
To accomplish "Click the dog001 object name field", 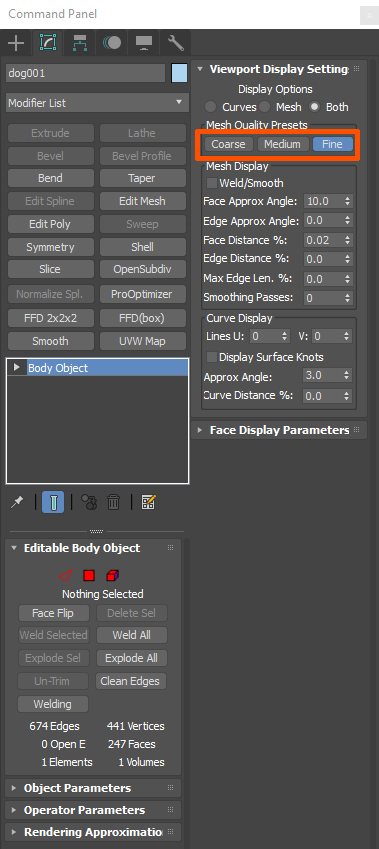I will pos(86,73).
